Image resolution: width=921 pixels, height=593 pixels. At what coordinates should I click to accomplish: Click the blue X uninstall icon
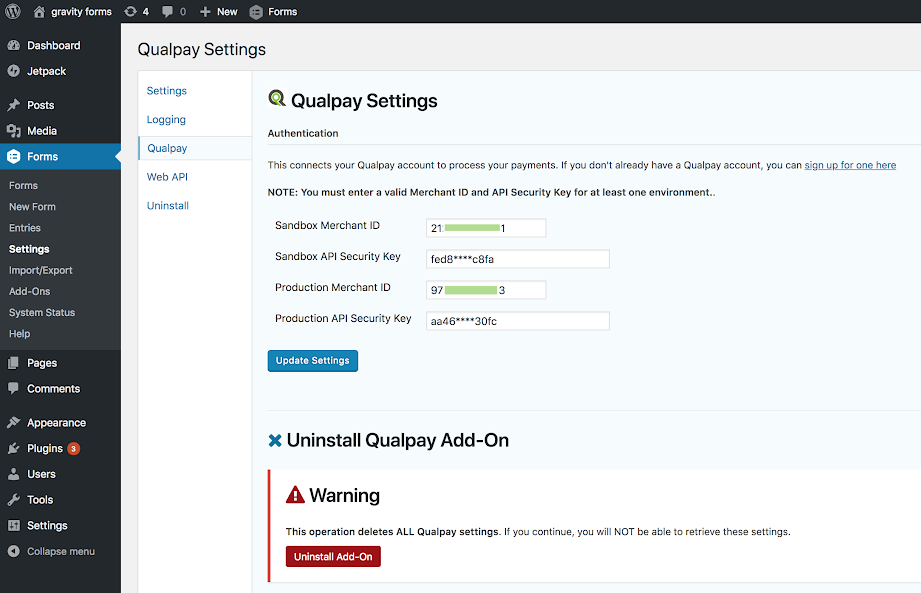coord(275,440)
